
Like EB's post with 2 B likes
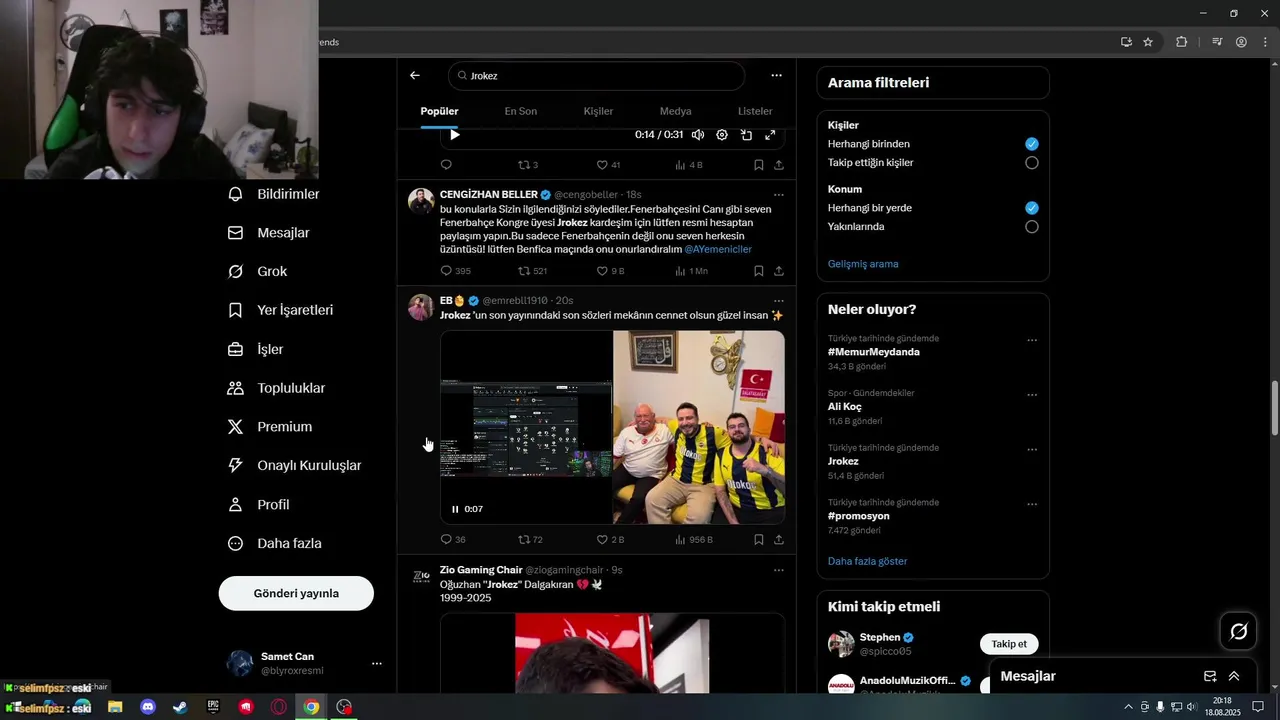point(610,539)
